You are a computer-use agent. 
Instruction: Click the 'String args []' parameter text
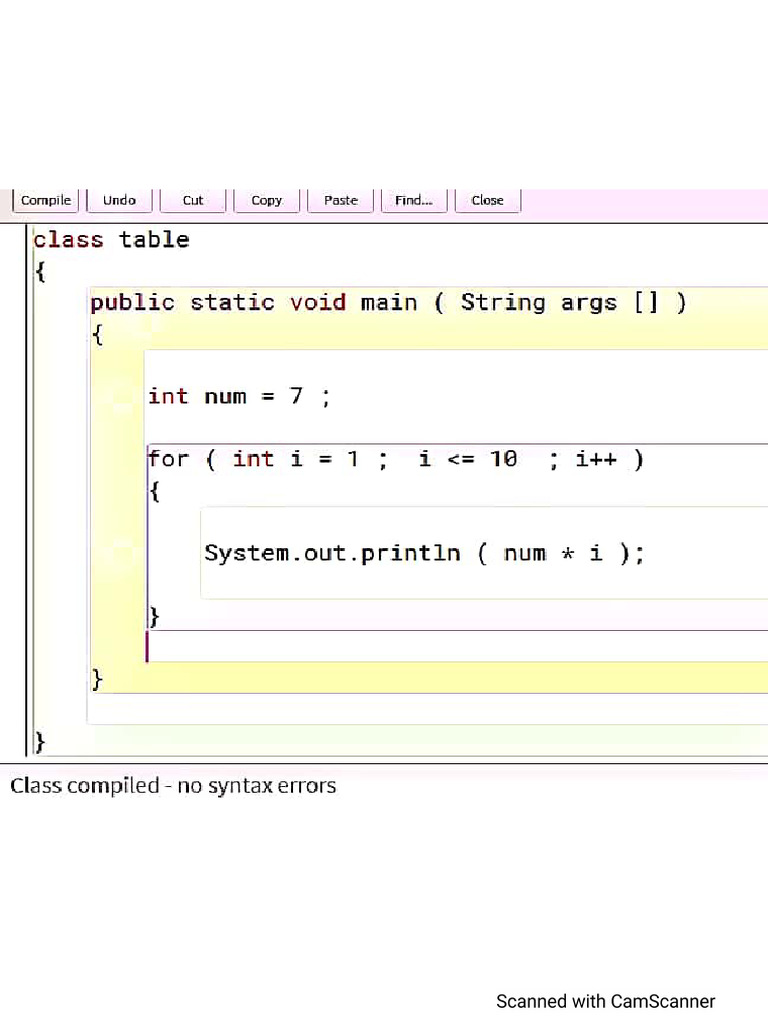(x=560, y=302)
